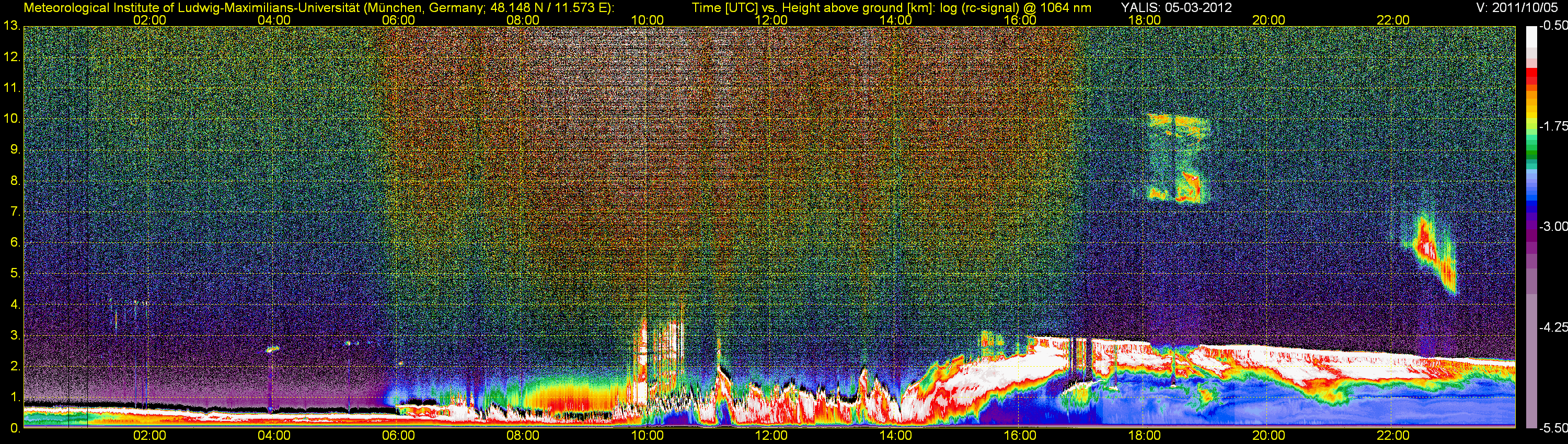Select the 04:00 tick label along the top
The image size is (1568, 444).
(274, 20)
